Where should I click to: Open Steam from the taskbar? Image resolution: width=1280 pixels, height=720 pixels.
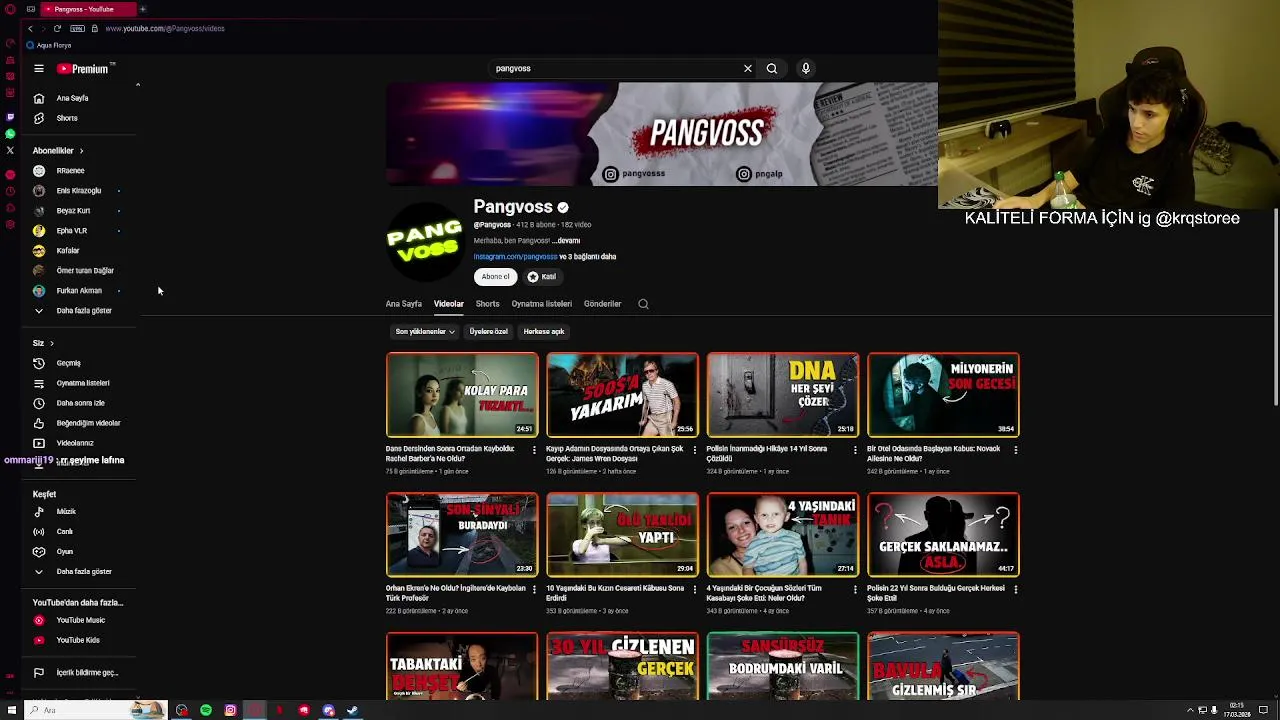[x=352, y=710]
